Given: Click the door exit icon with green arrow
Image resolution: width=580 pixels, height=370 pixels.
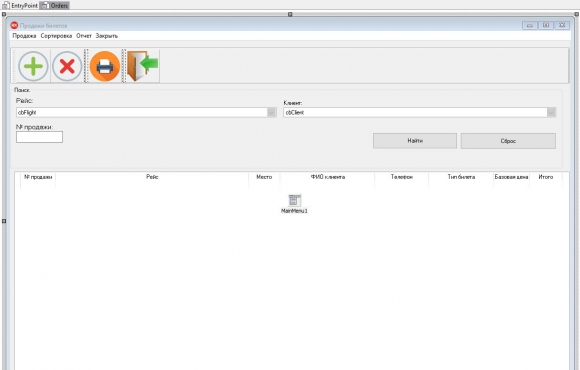Looking at the screenshot, I should (x=142, y=66).
